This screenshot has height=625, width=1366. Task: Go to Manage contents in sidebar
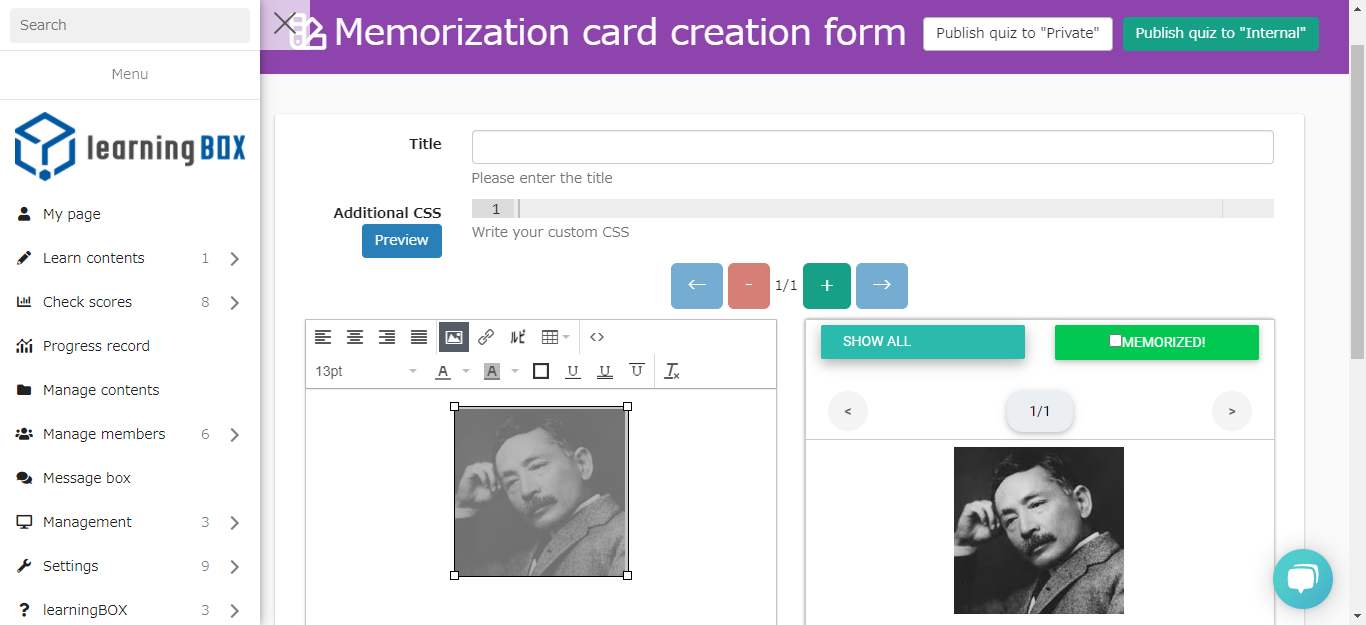[x=101, y=390]
